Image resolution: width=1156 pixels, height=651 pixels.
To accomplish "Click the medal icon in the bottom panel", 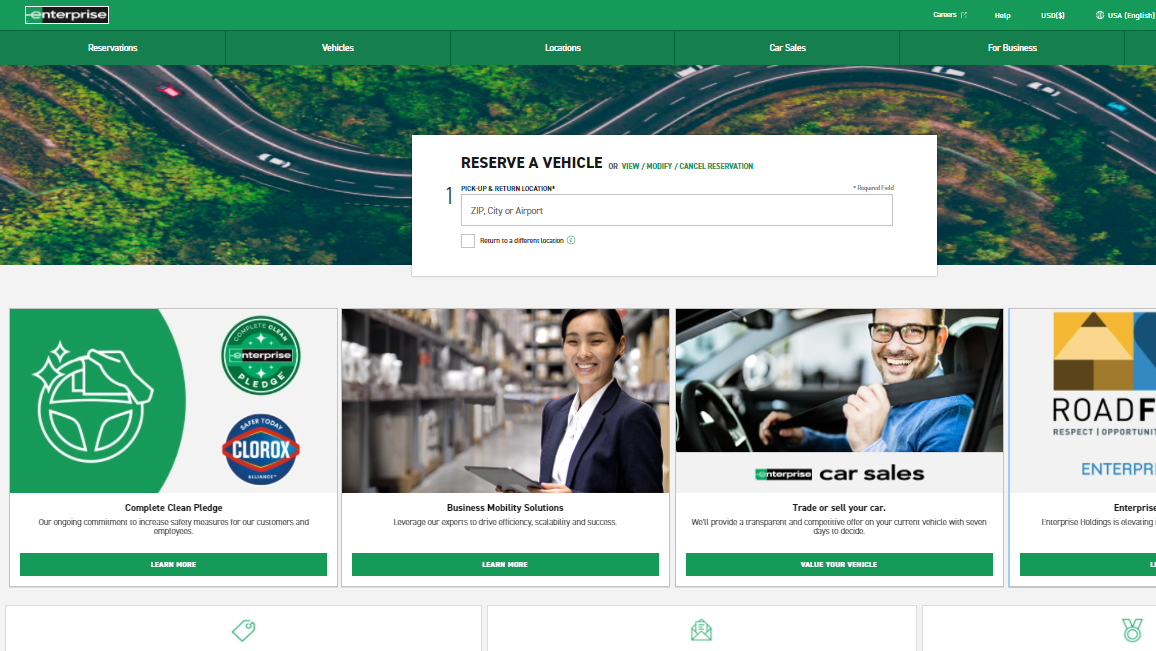I will click(x=1132, y=630).
